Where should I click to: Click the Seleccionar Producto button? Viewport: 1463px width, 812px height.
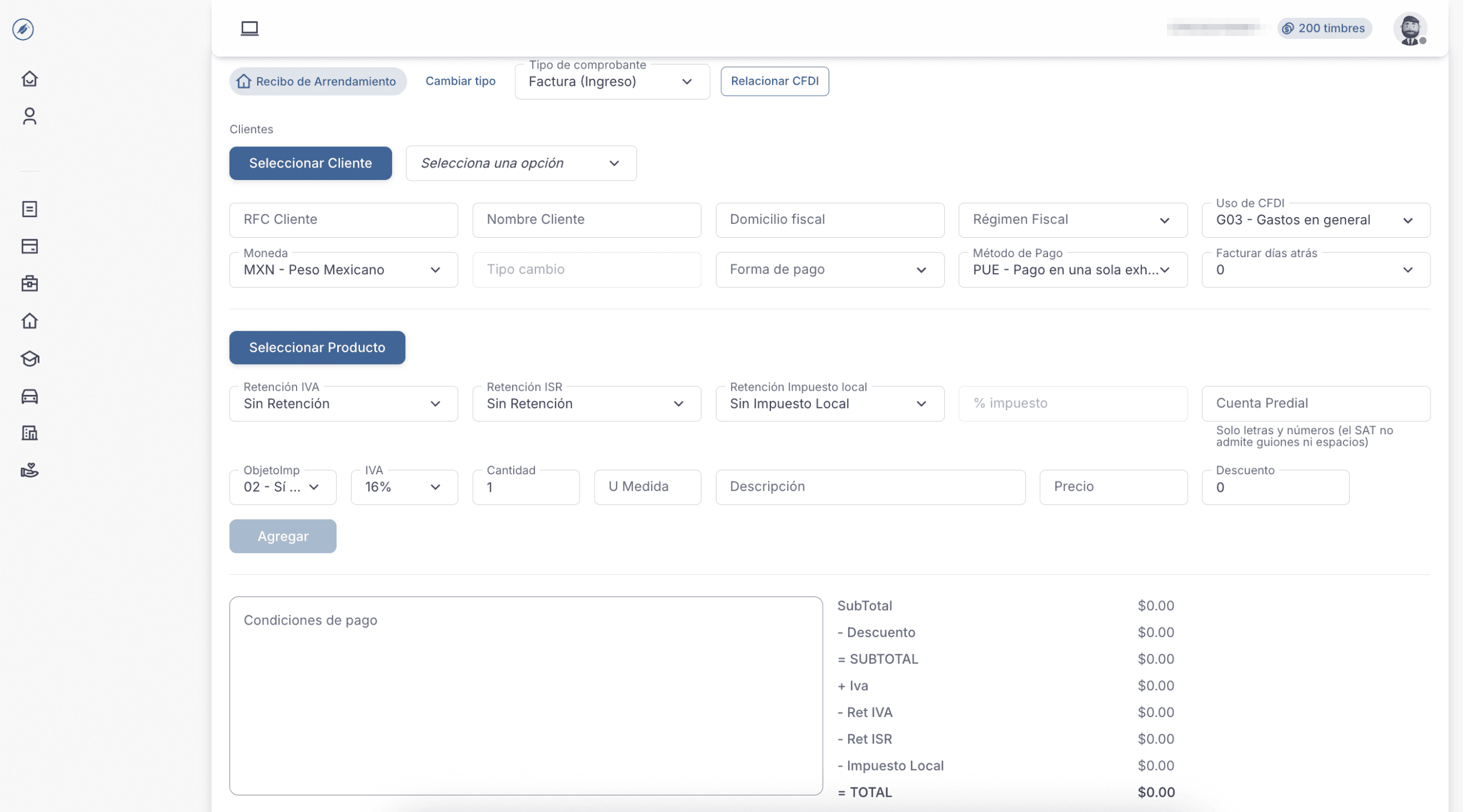pyautogui.click(x=317, y=347)
